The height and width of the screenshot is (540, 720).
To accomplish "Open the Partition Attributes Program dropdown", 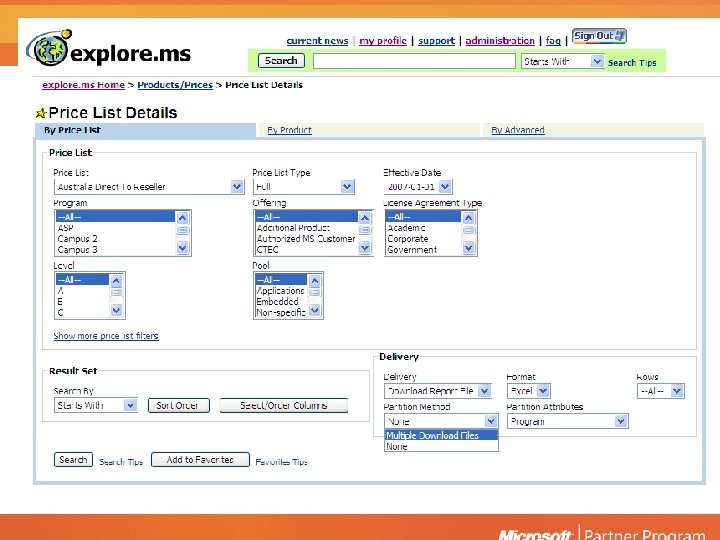I will point(568,421).
